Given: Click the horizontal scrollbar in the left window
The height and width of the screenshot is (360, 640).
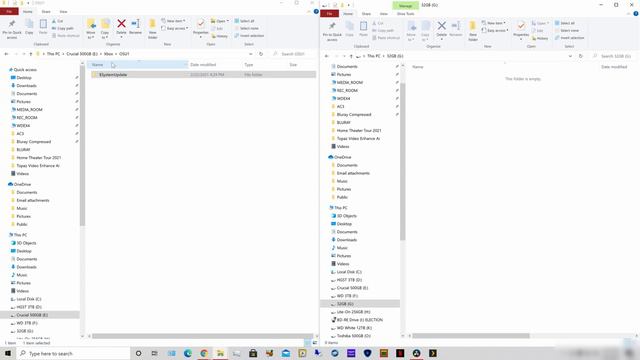Looking at the screenshot, I should tap(202, 336).
